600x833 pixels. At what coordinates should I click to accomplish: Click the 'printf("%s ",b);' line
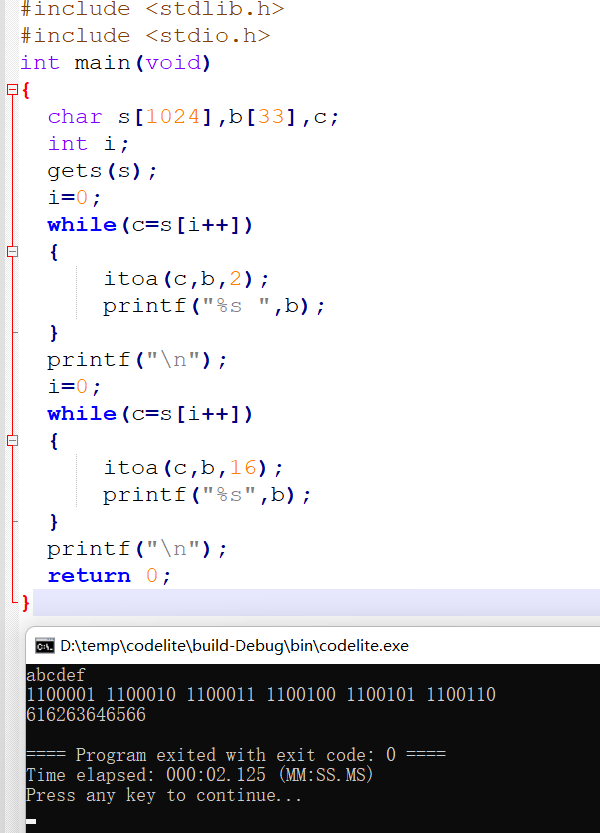pyautogui.click(x=214, y=306)
